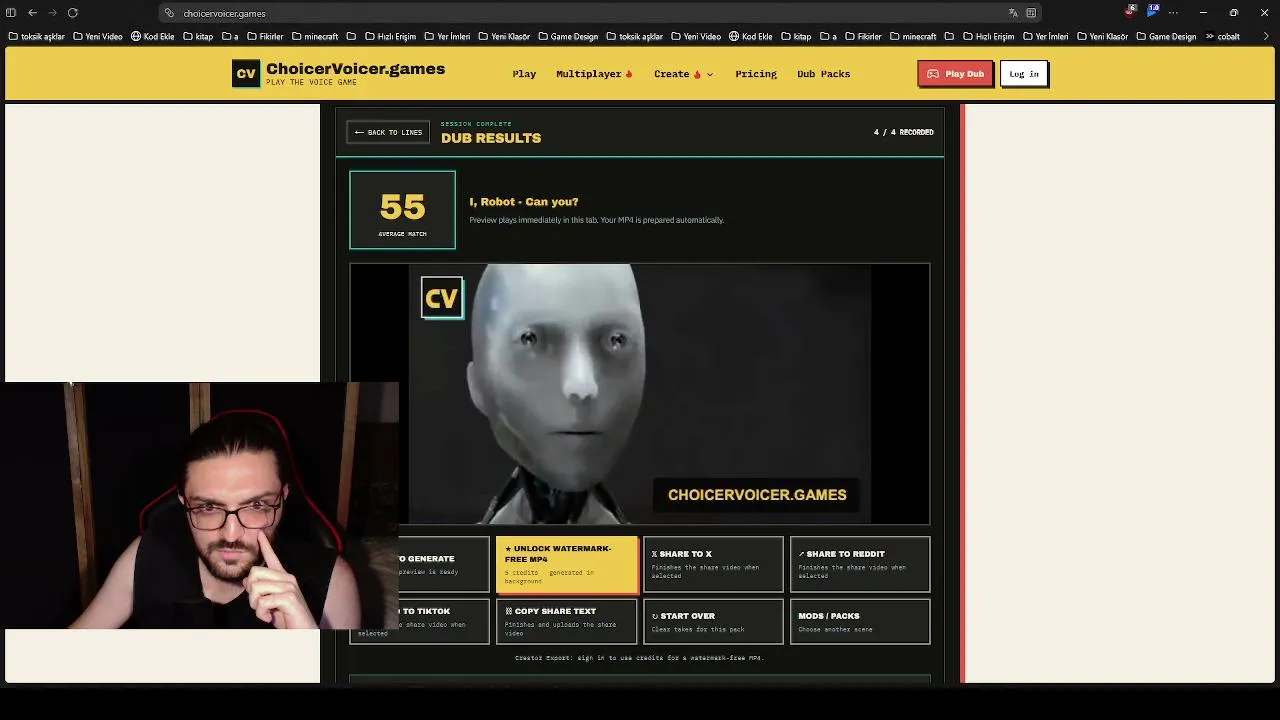Image resolution: width=1280 pixels, height=720 pixels.
Task: Click the 'DUB RESULTS' heading text
Action: 491,138
